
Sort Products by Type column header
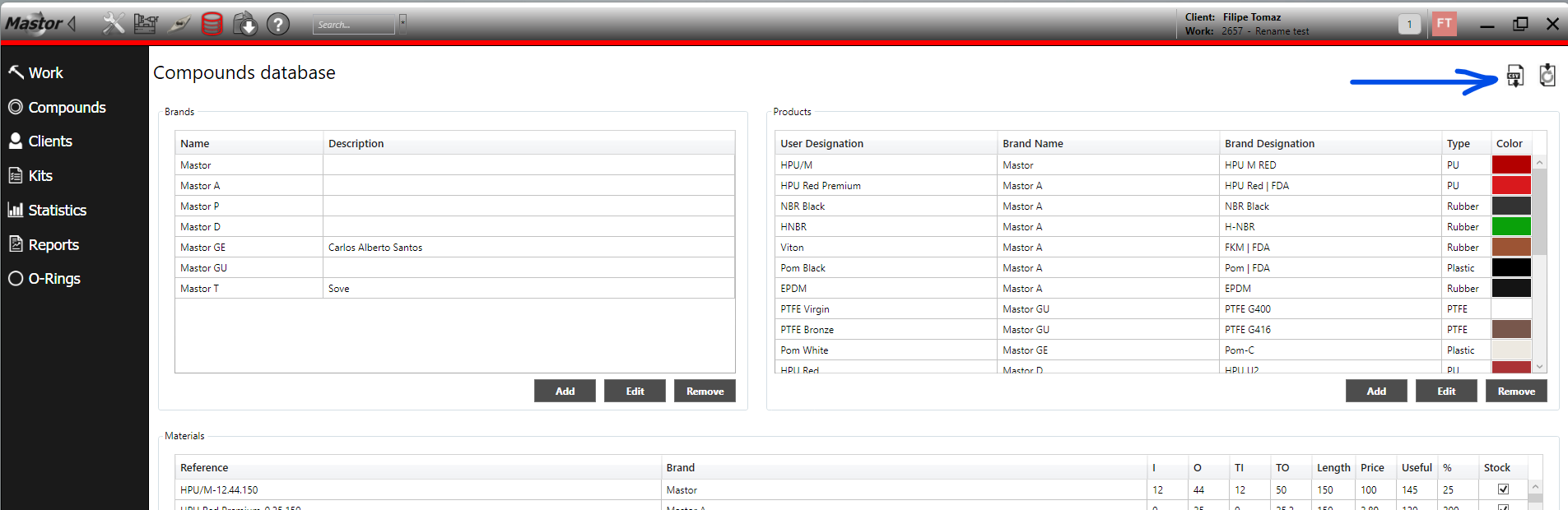point(1466,143)
